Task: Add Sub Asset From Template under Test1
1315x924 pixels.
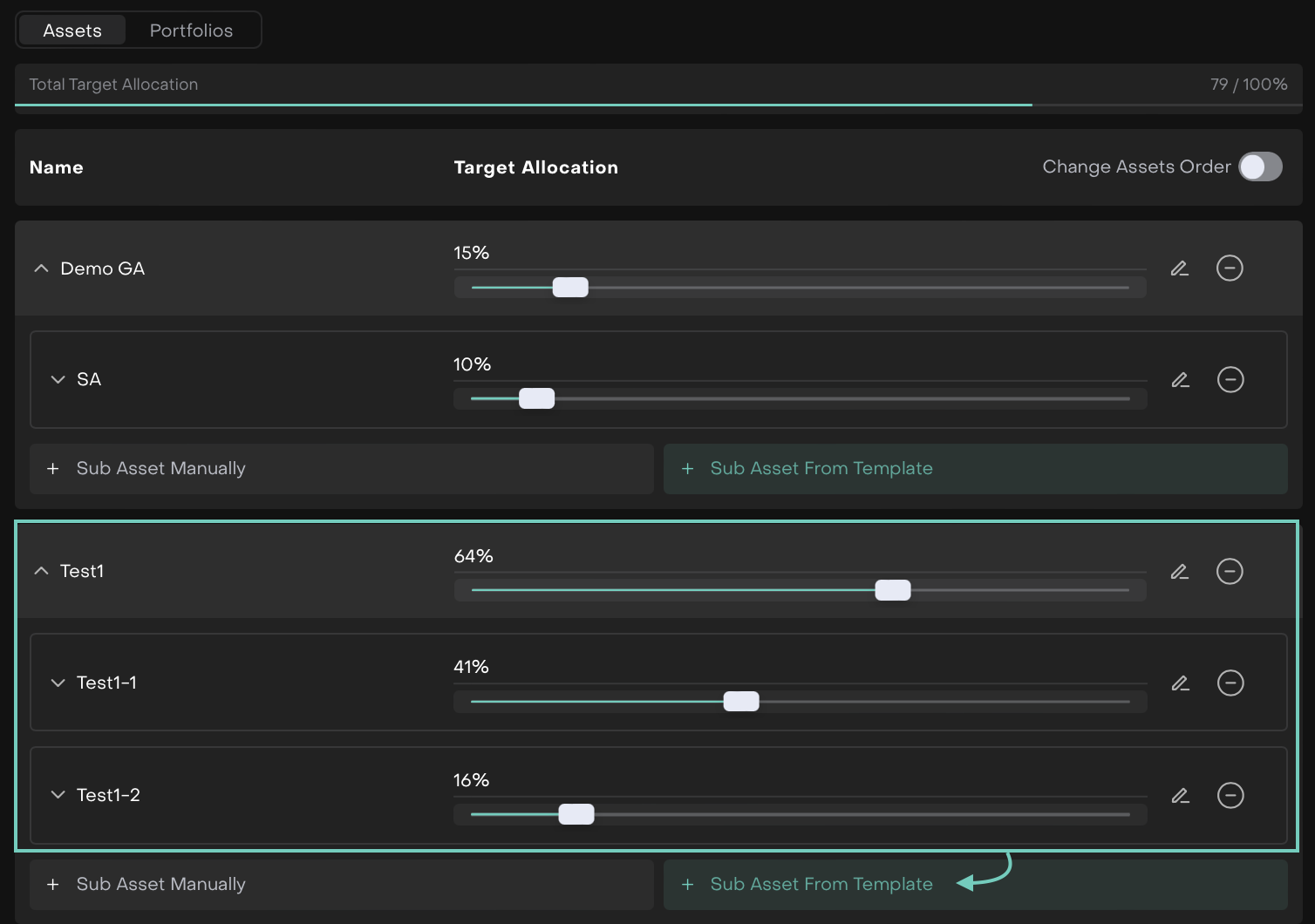Action: 975,884
